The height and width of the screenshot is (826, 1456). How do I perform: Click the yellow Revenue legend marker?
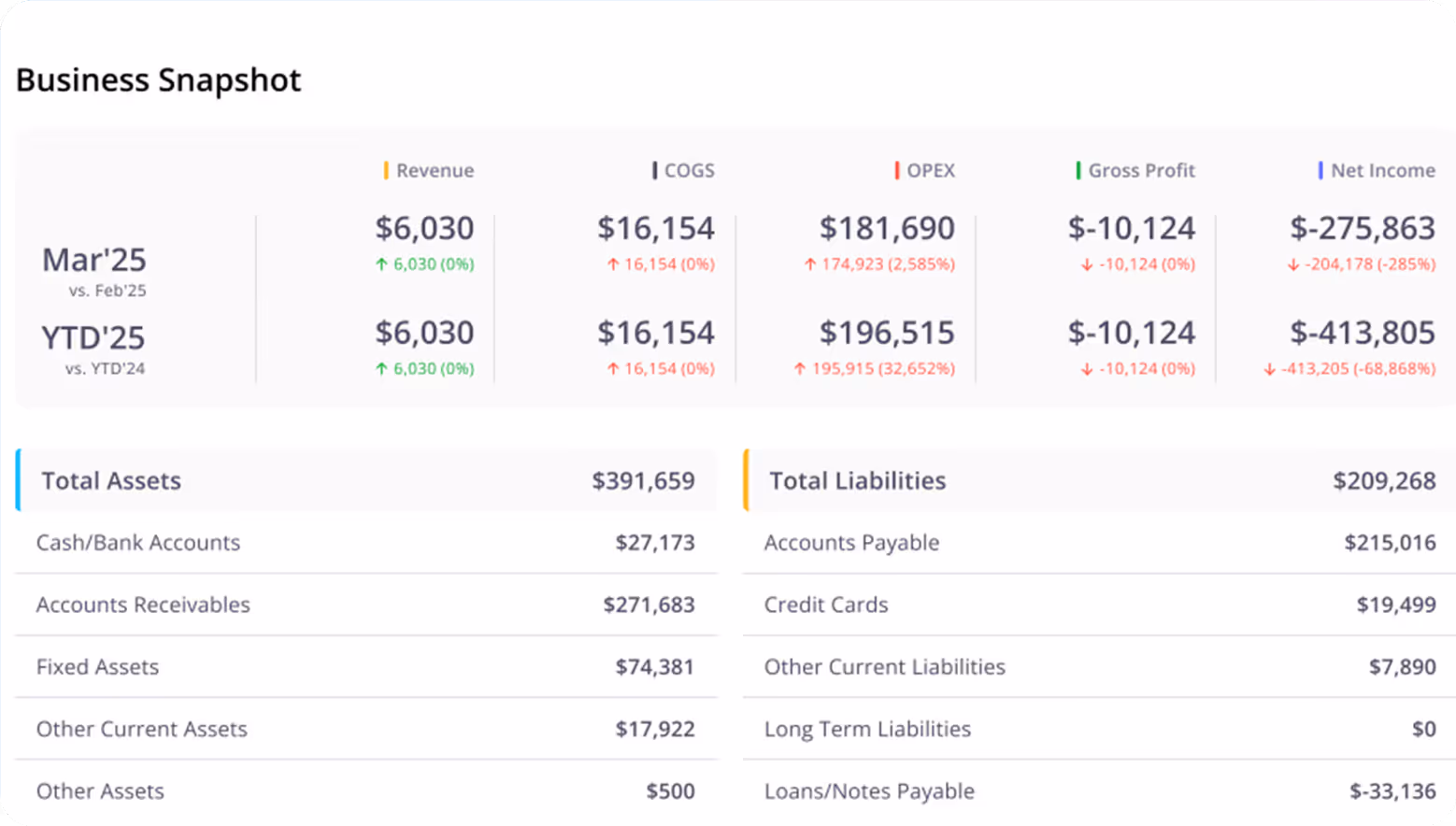[x=386, y=170]
